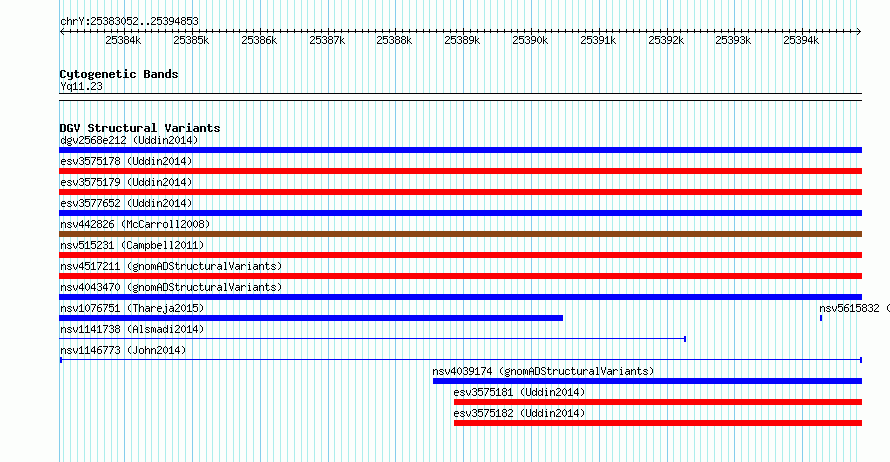This screenshot has height=462, width=890.
Task: Click the thin blue line for nsv1146773
Action: (x=460, y=360)
